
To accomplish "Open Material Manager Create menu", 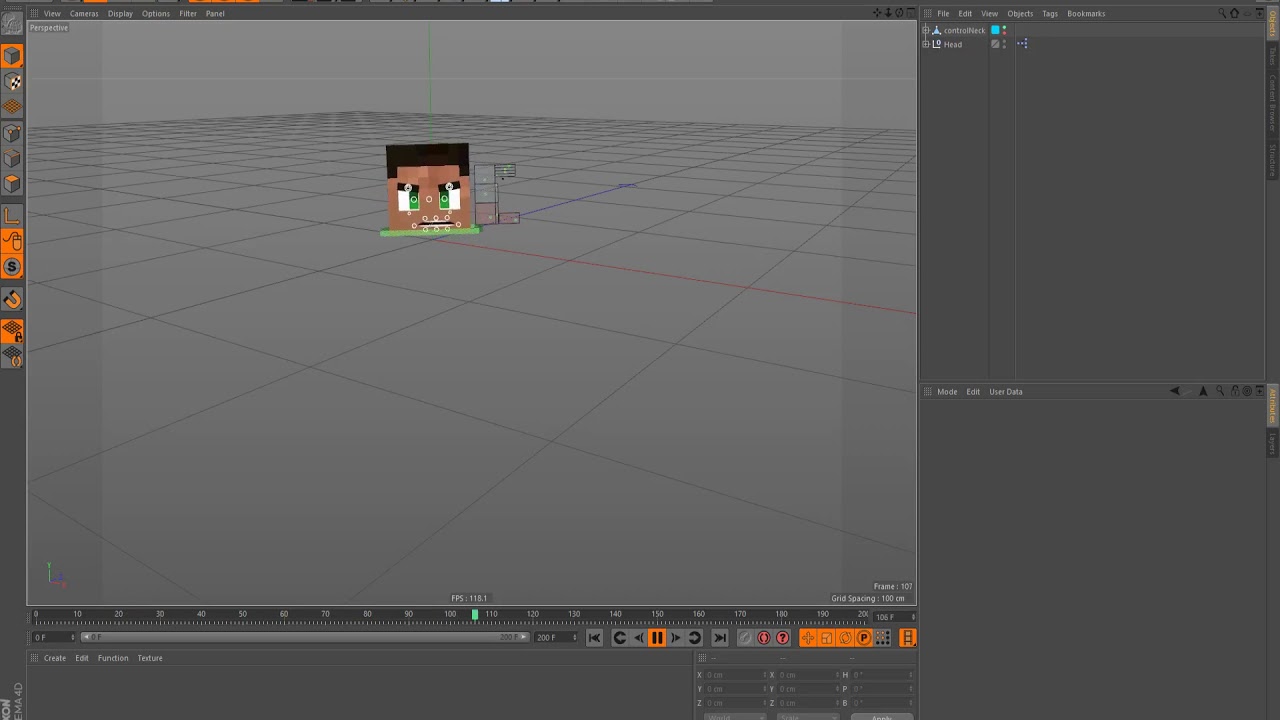I will coord(55,658).
